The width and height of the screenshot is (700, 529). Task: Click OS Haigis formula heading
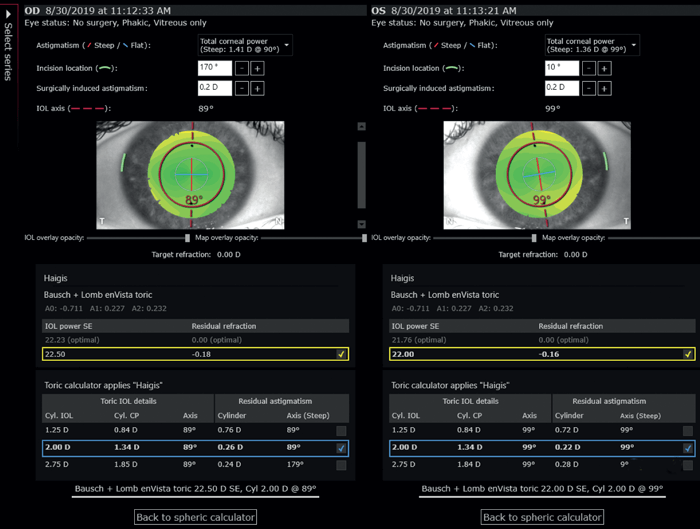(402, 278)
